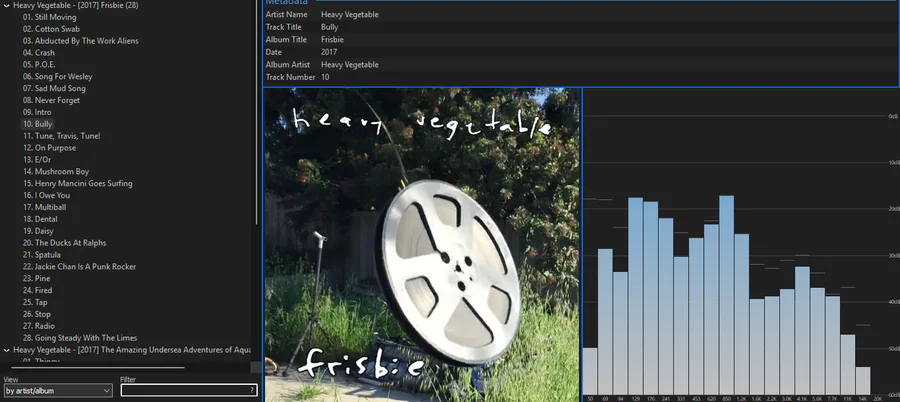Select track 20. The Ducks At Ralphs
Image resolution: width=900 pixels, height=402 pixels.
coord(64,243)
